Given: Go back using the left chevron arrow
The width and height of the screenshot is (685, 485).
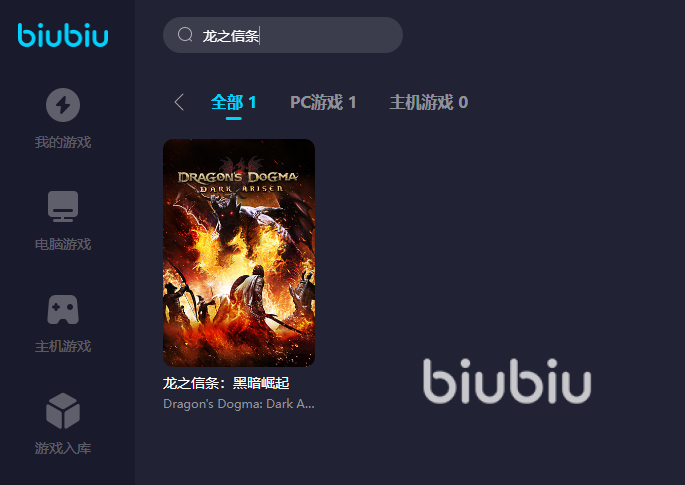Looking at the screenshot, I should tap(179, 102).
